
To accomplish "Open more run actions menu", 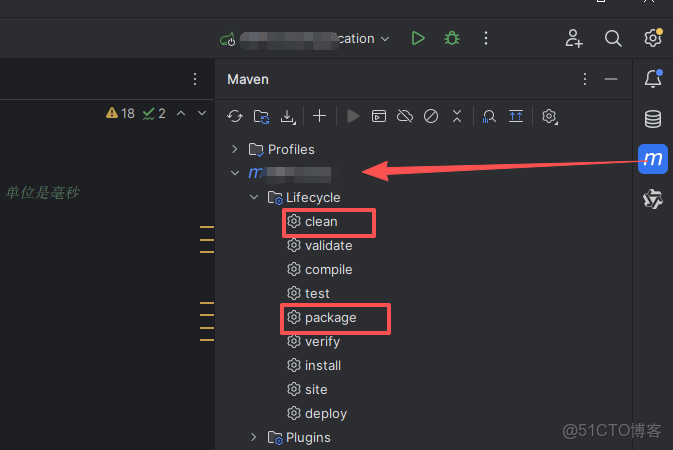I will click(x=486, y=38).
